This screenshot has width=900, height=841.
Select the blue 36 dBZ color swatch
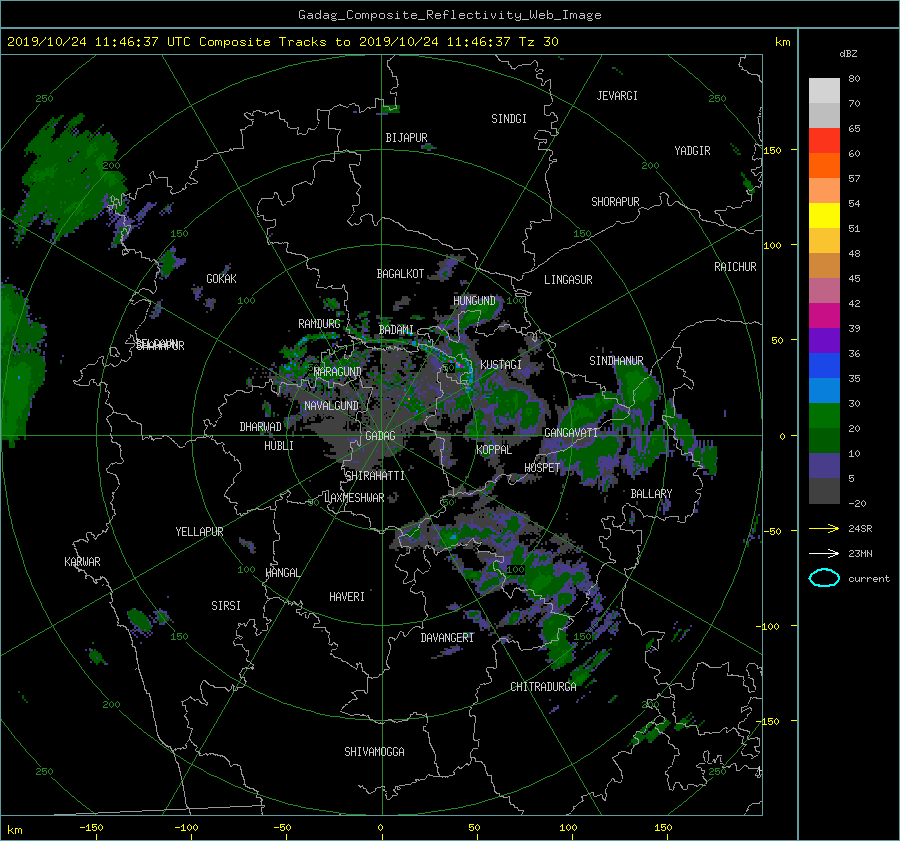(x=824, y=365)
